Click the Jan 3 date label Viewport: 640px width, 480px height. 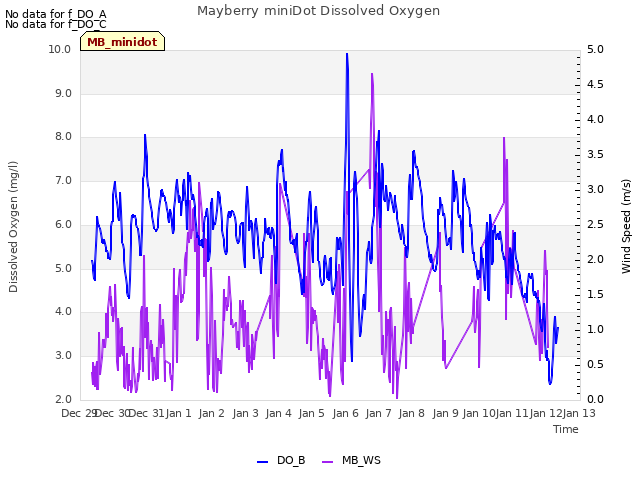tap(246, 413)
